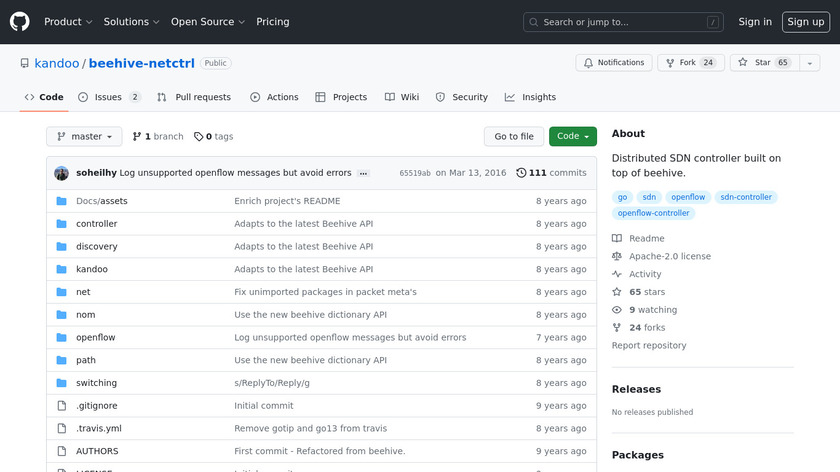The width and height of the screenshot is (840, 472).
Task: Click the Readme book icon
Action: pos(617,239)
